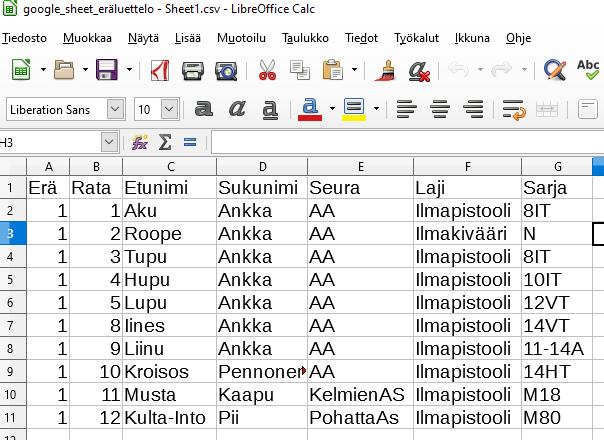Cut selection with the scissors icon
The image size is (604, 440).
(x=267, y=70)
